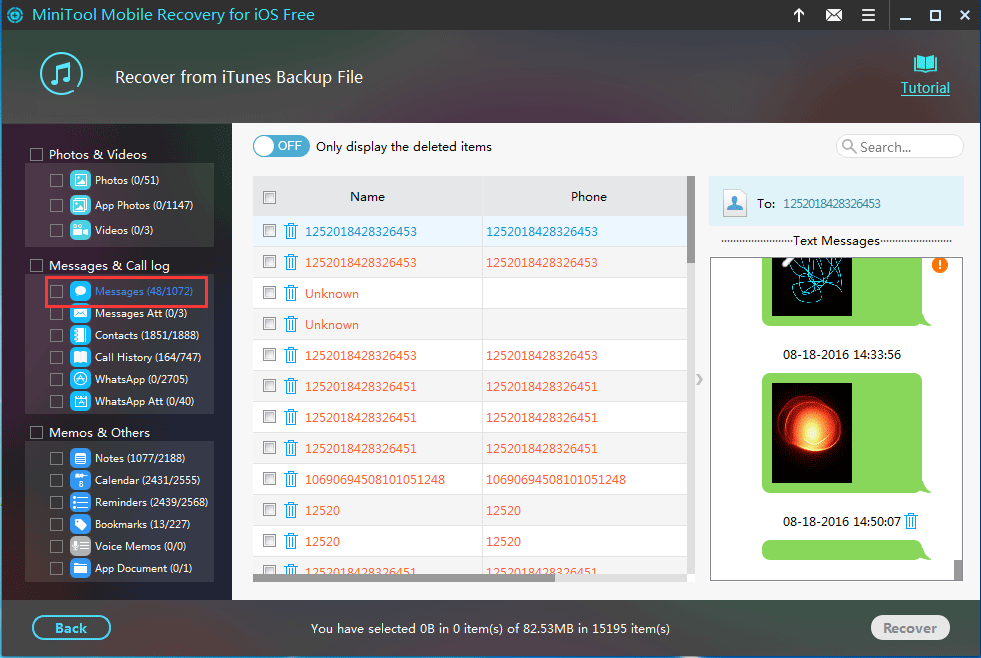Open the hamburger menu in the title bar

869,15
